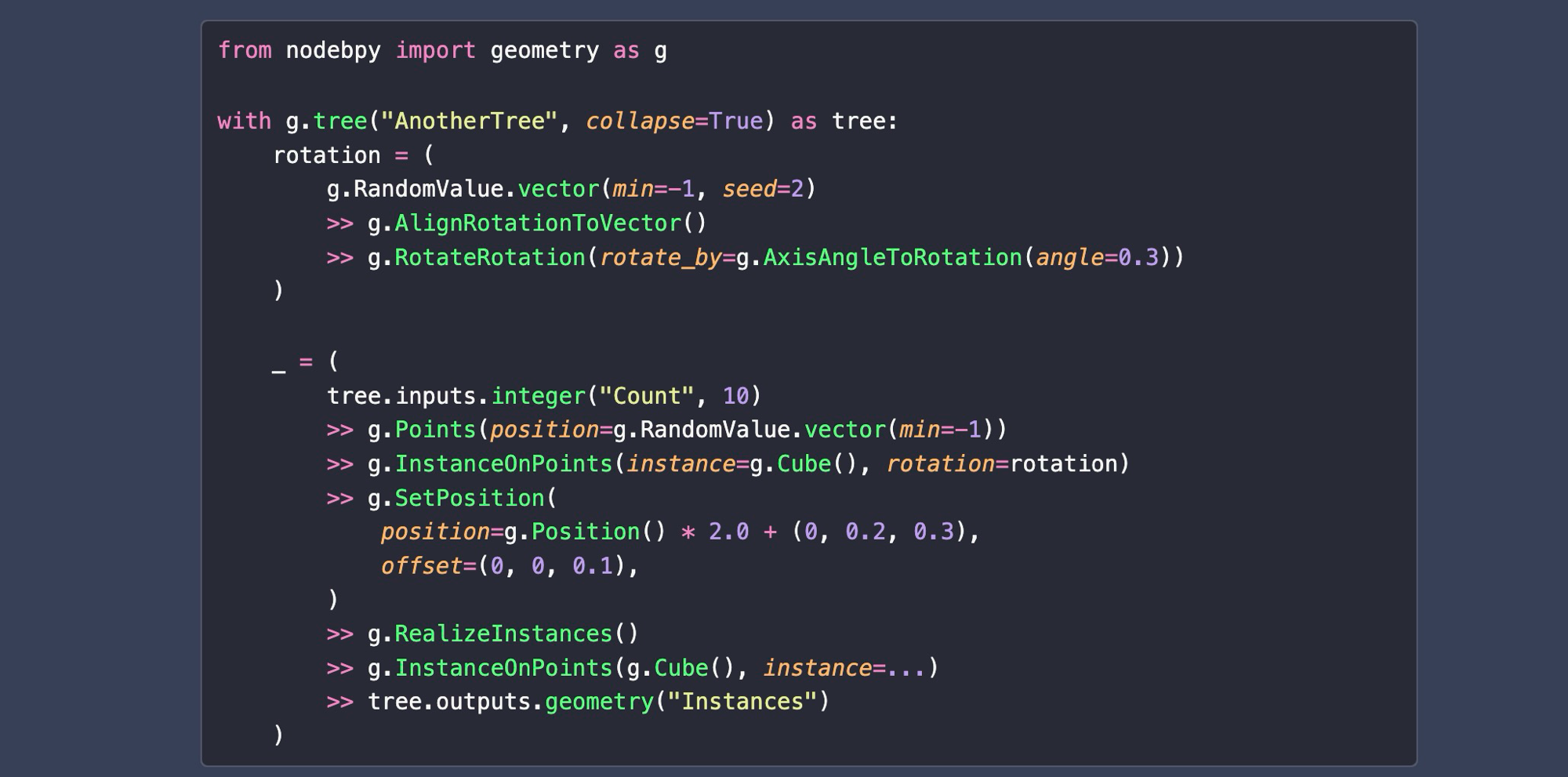This screenshot has height=777, width=1568.
Task: Click the "geometry" method after tree.outputs
Action: (x=599, y=703)
